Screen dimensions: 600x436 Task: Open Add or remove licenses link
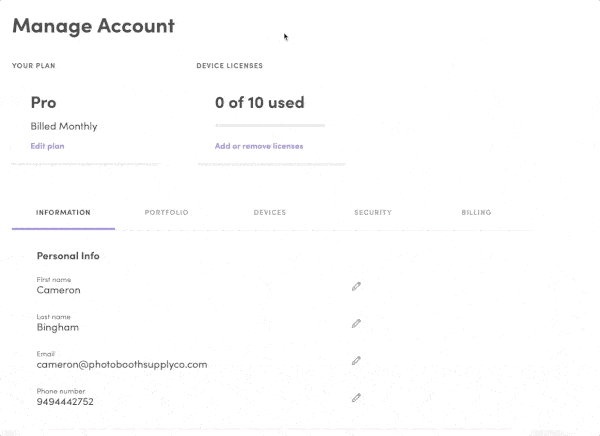pyautogui.click(x=259, y=146)
